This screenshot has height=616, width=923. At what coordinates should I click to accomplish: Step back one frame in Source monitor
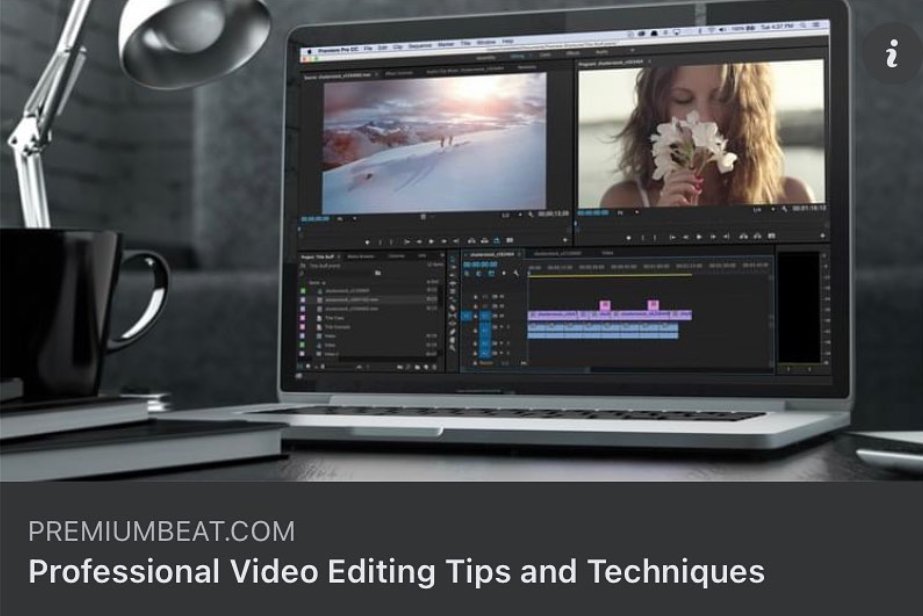419,241
